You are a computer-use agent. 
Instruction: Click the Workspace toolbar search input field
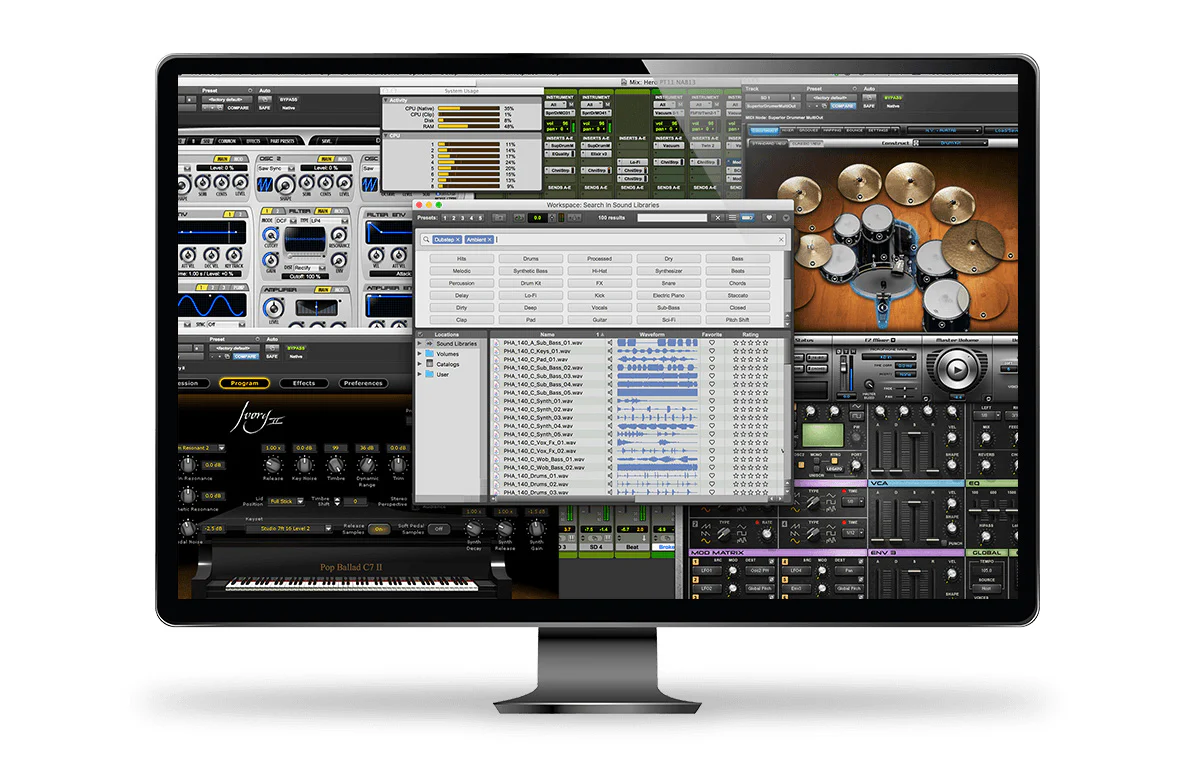[x=672, y=217]
